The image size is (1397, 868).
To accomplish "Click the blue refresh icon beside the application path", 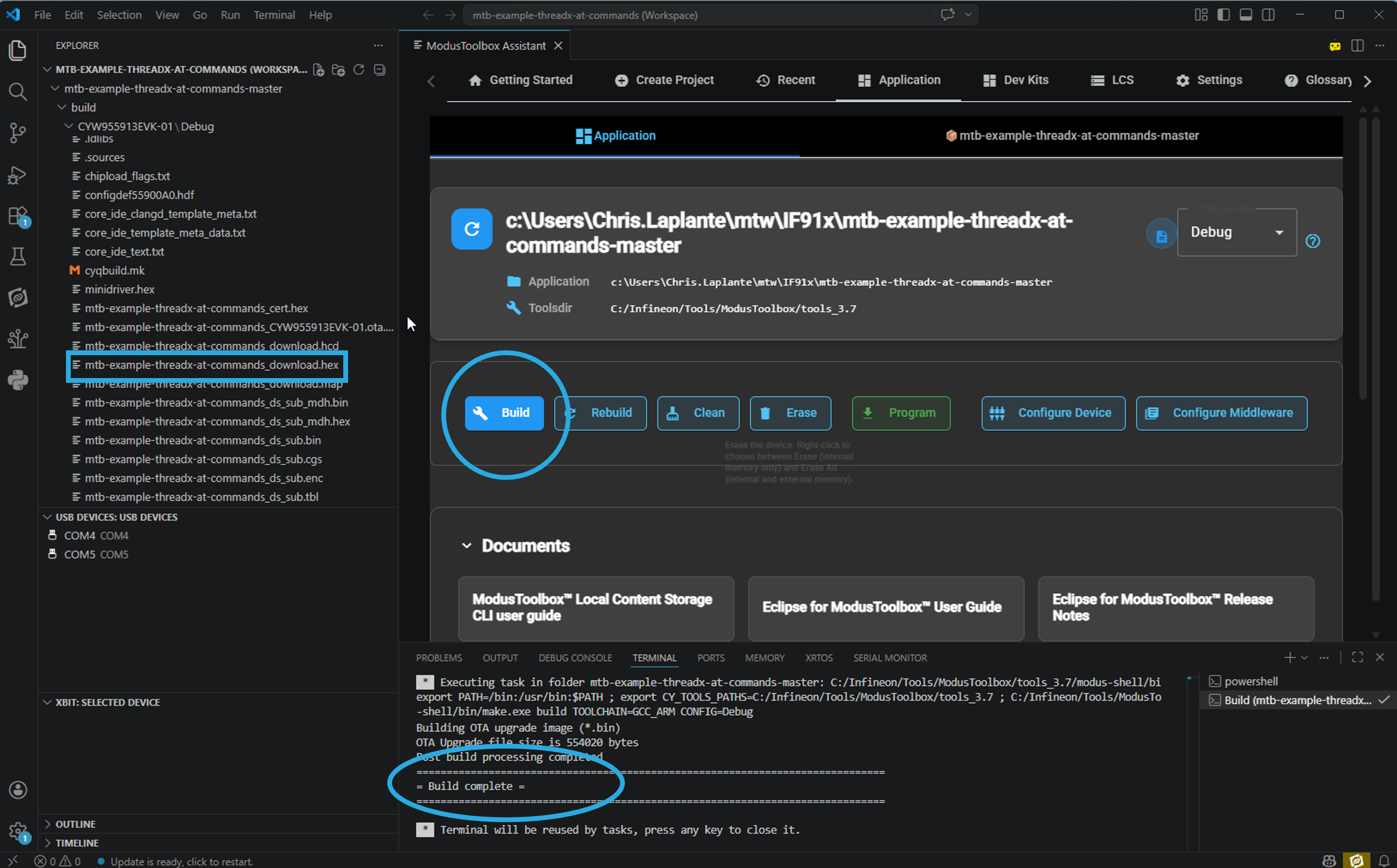I will pyautogui.click(x=472, y=229).
